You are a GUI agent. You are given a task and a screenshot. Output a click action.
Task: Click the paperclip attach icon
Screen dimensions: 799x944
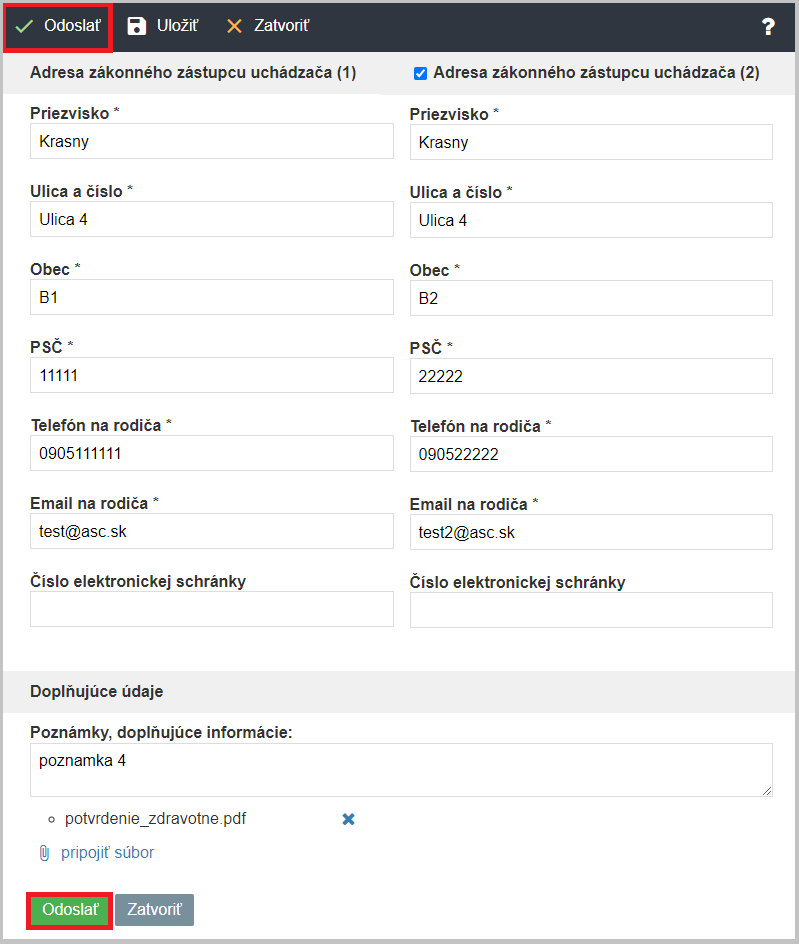pos(45,852)
